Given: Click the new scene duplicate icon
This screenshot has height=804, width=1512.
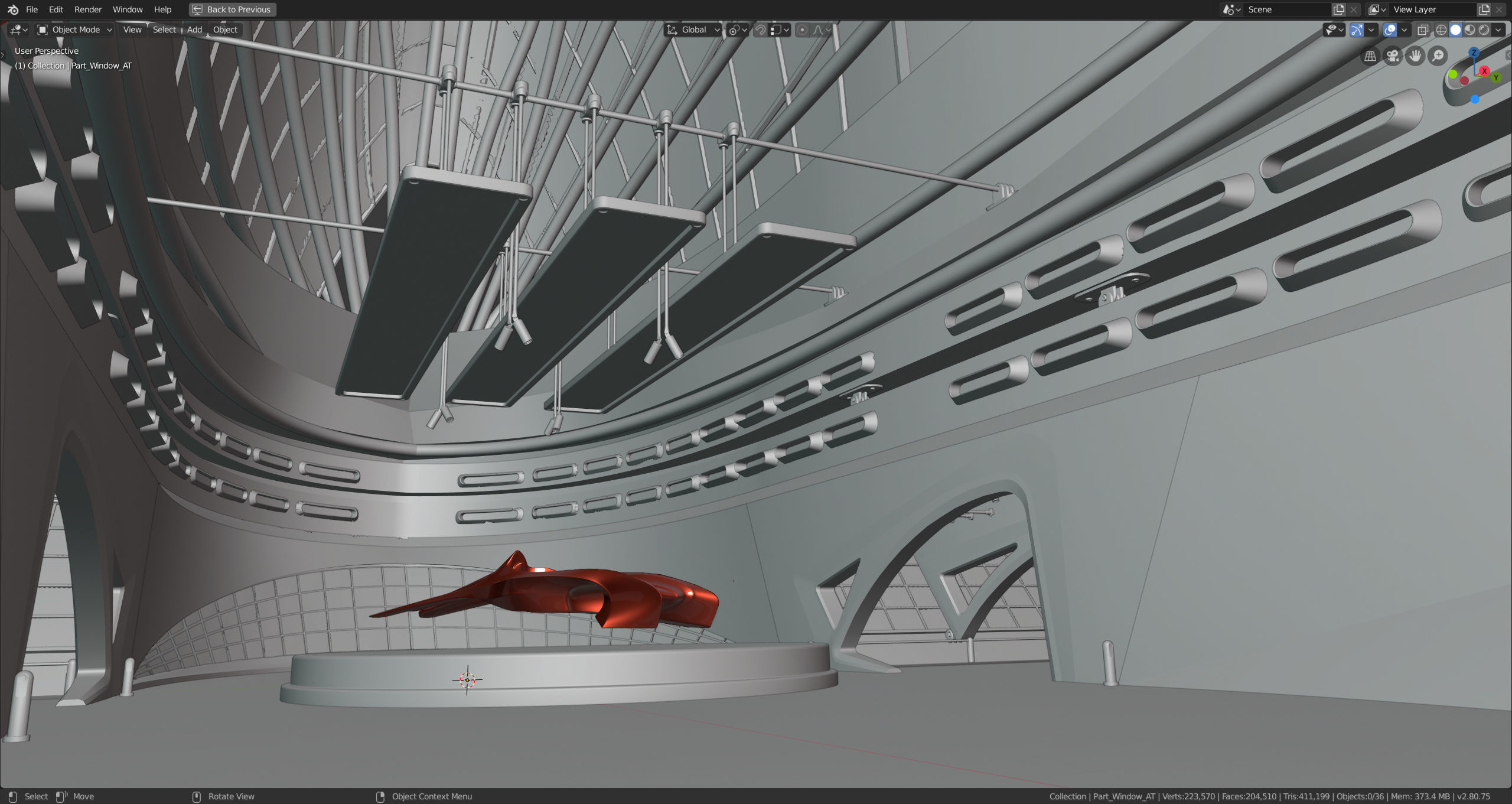Looking at the screenshot, I should pyautogui.click(x=1339, y=9).
